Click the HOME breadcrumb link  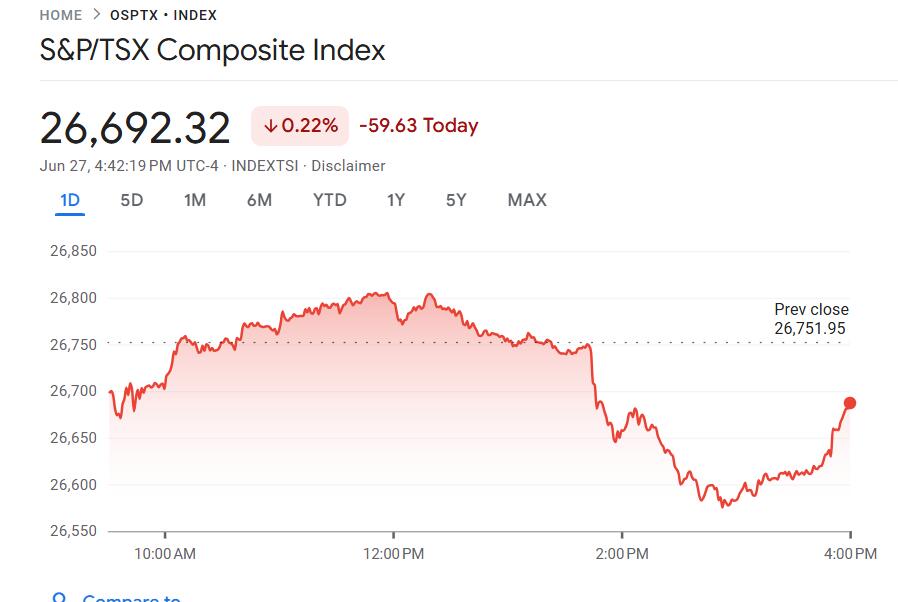coord(61,15)
